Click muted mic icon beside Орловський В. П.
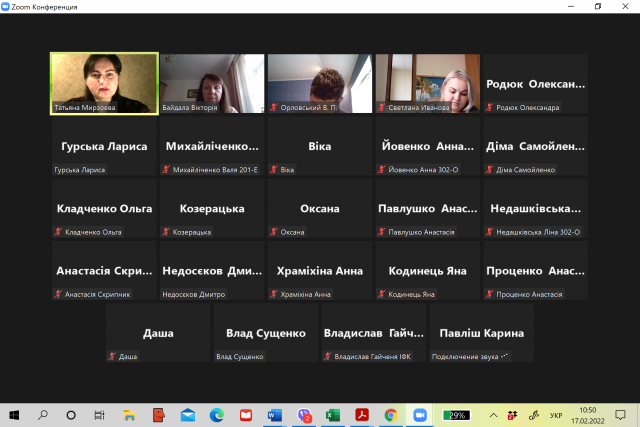Image resolution: width=640 pixels, height=427 pixels. 274,107
